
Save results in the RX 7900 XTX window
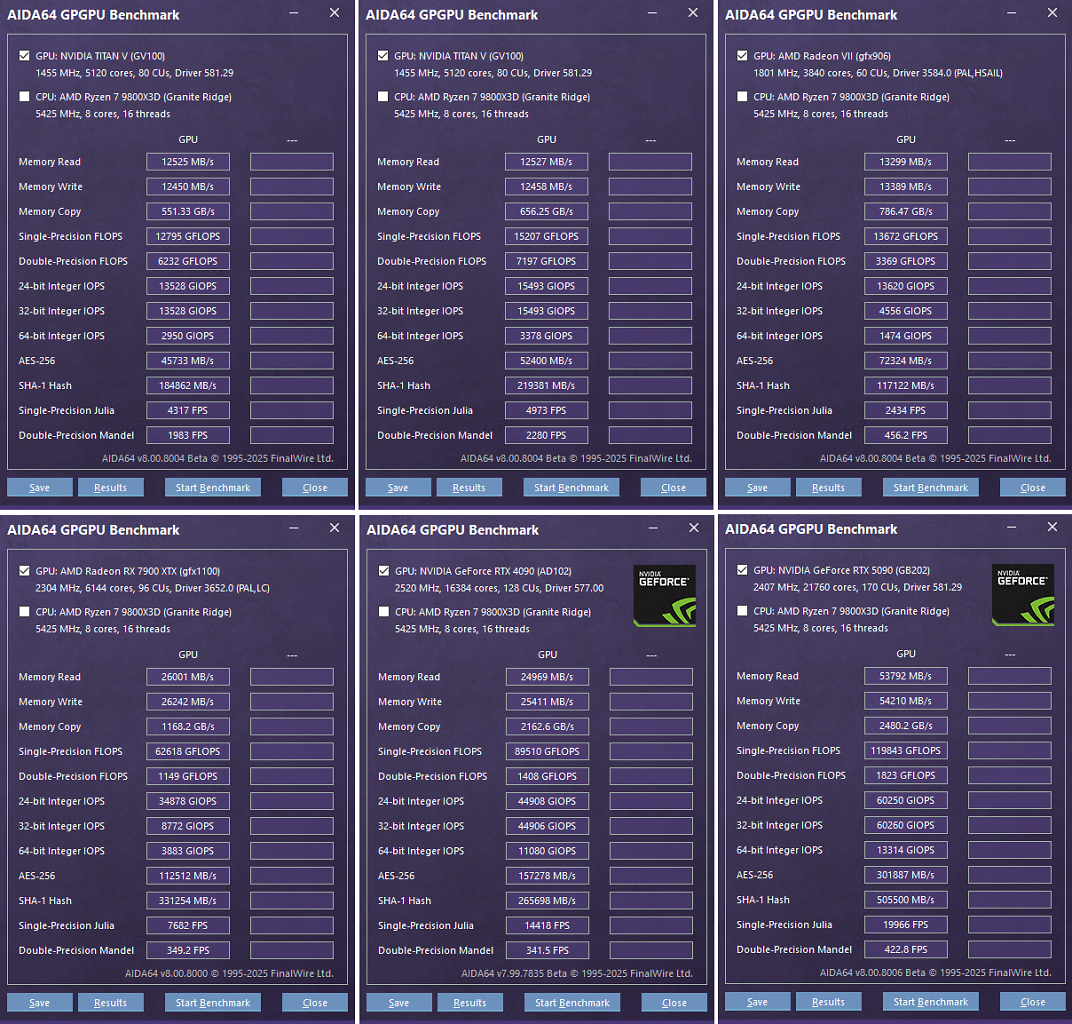click(40, 1003)
